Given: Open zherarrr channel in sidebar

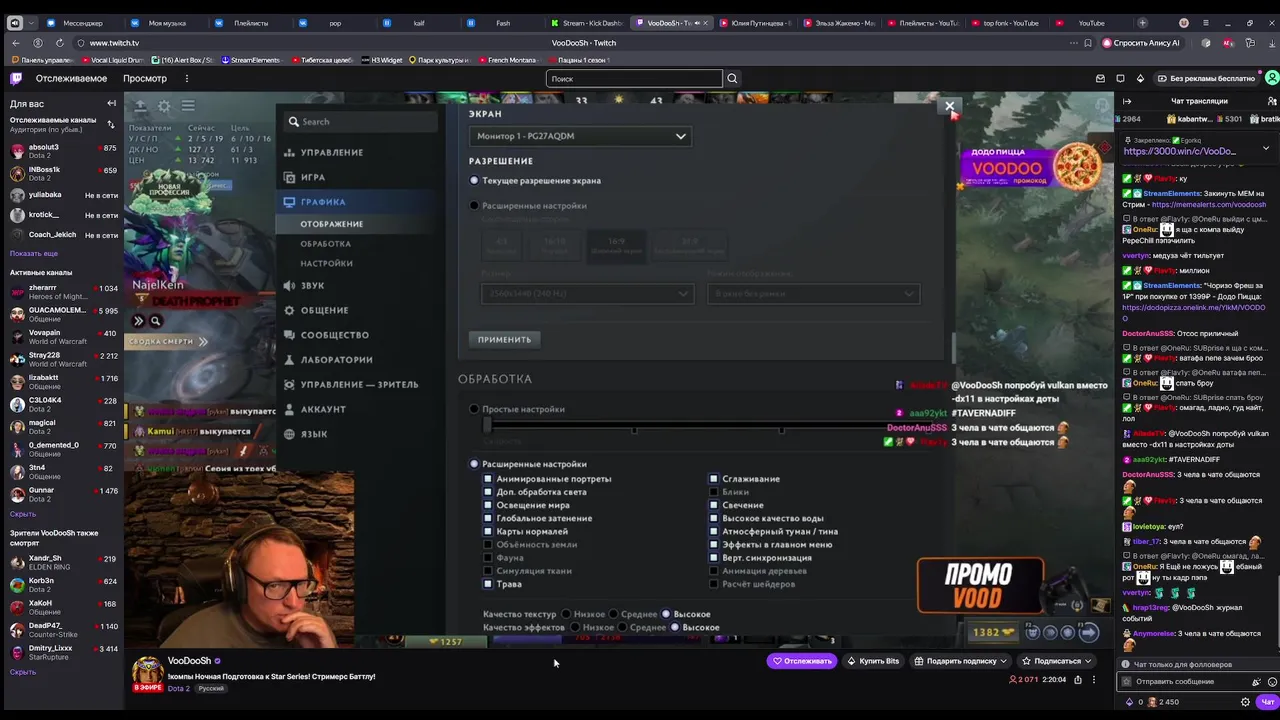Looking at the screenshot, I should pyautogui.click(x=62, y=292).
